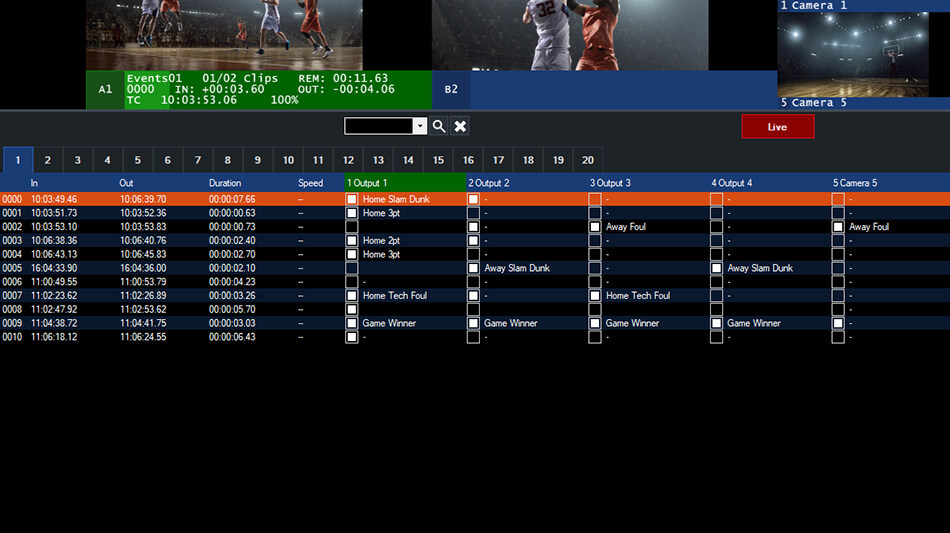This screenshot has width=950, height=533.
Task: Select clip row 0003 timecode entry
Action: [x=54, y=241]
